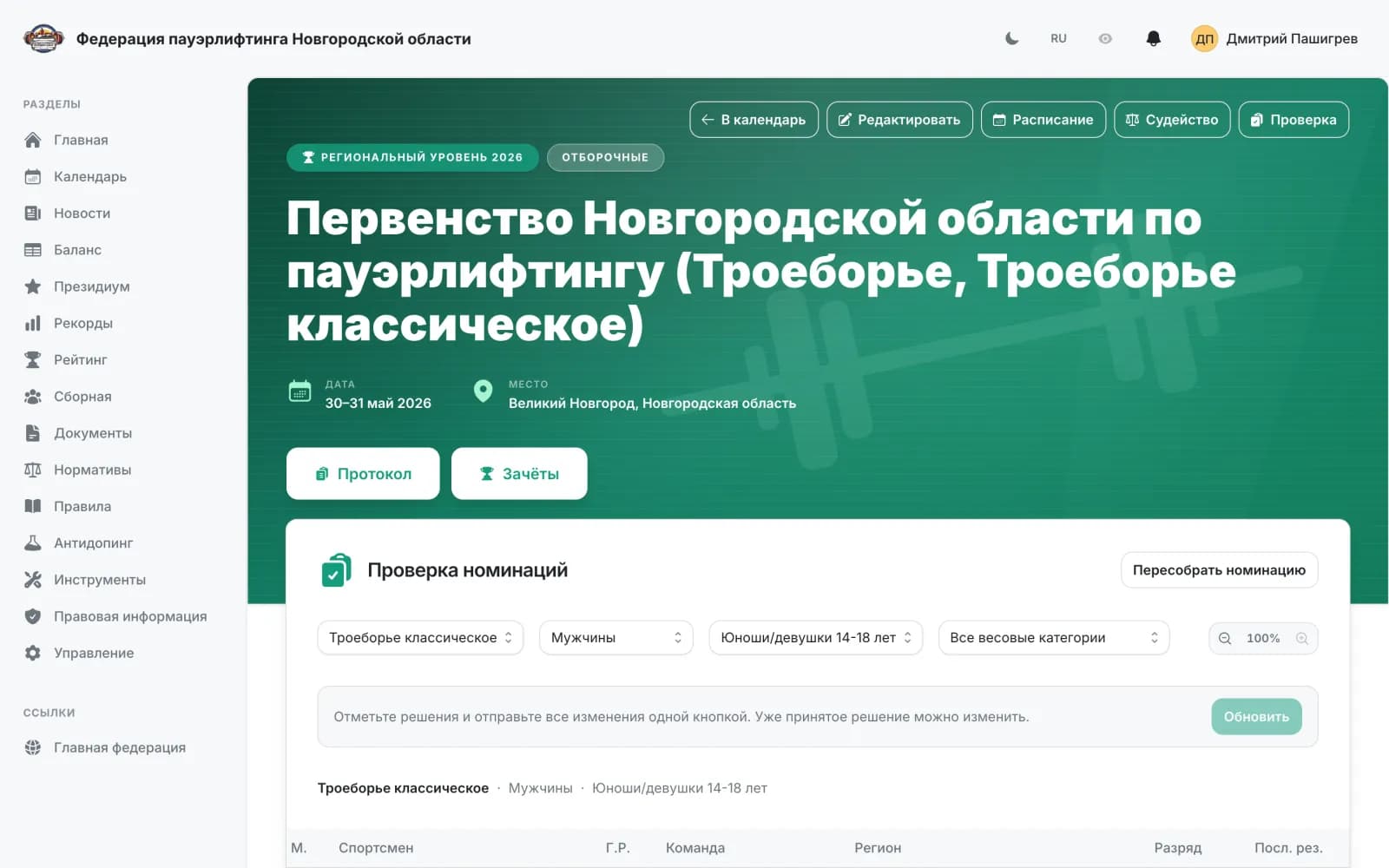Click Пересобрать номинацию button

1219,570
